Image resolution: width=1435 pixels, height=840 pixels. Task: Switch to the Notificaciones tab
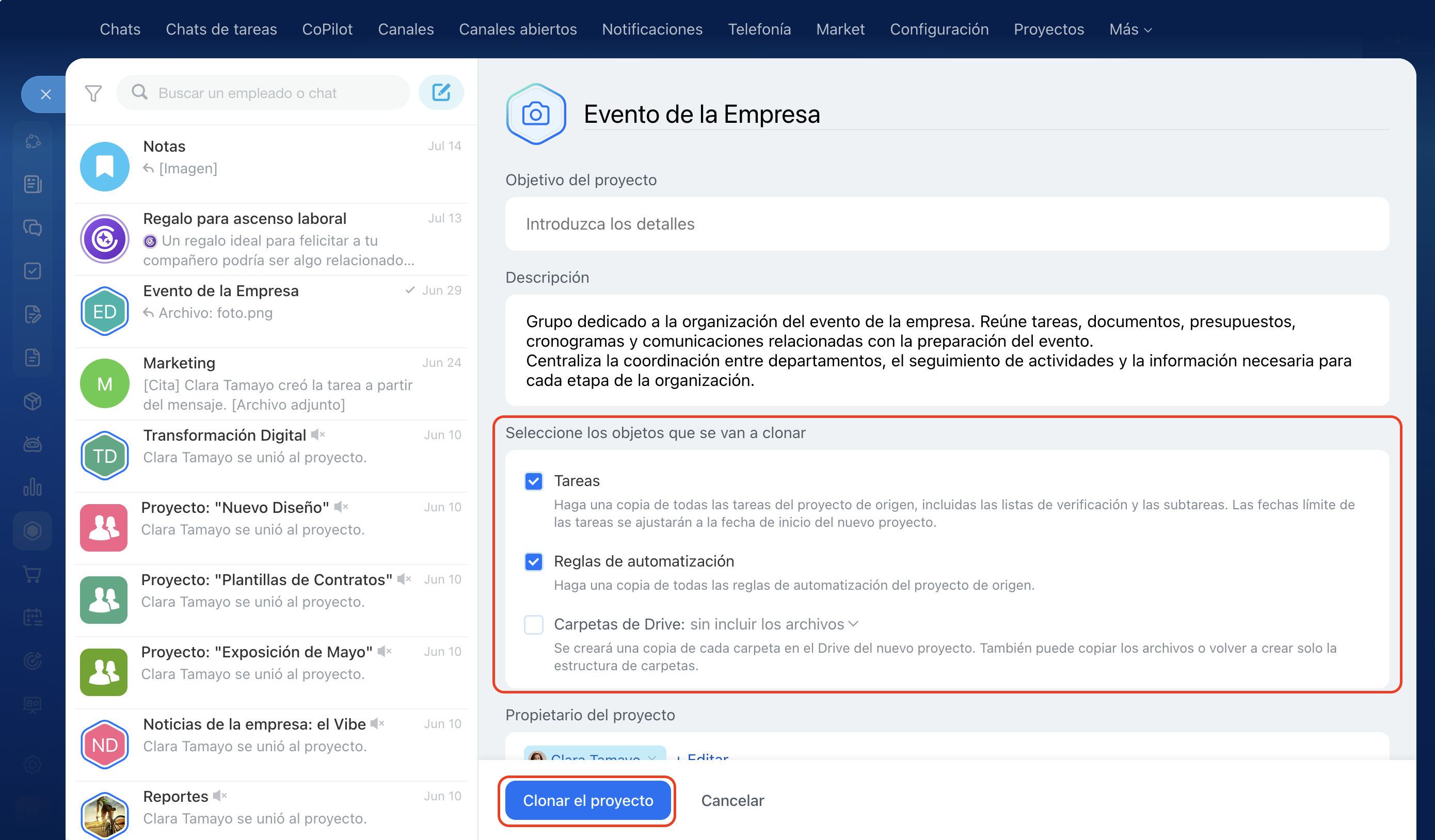point(652,29)
